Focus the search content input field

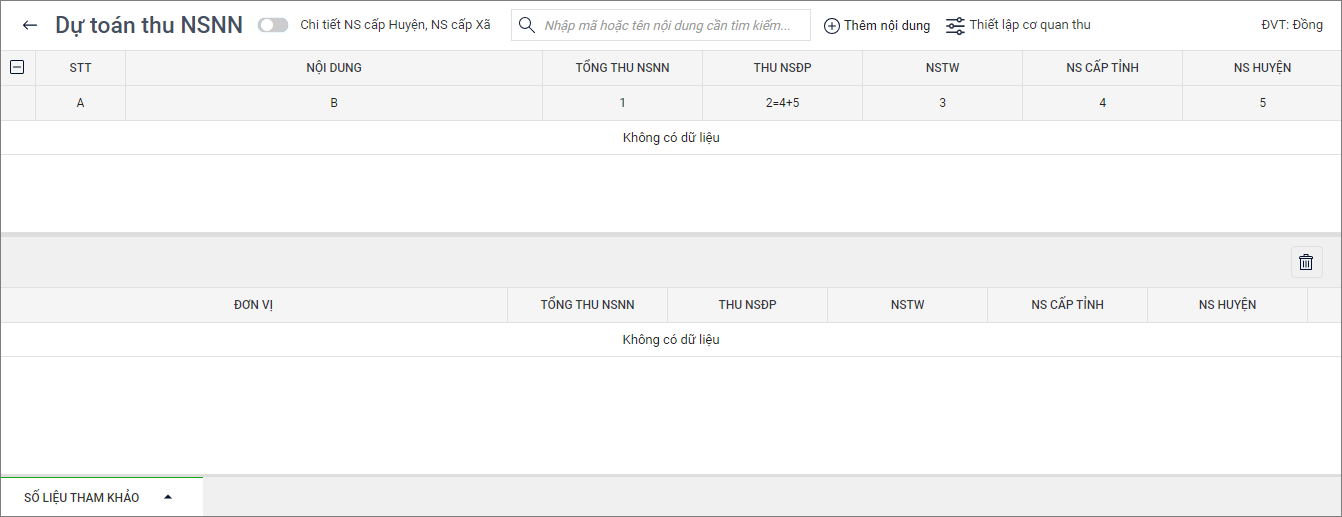(x=670, y=26)
